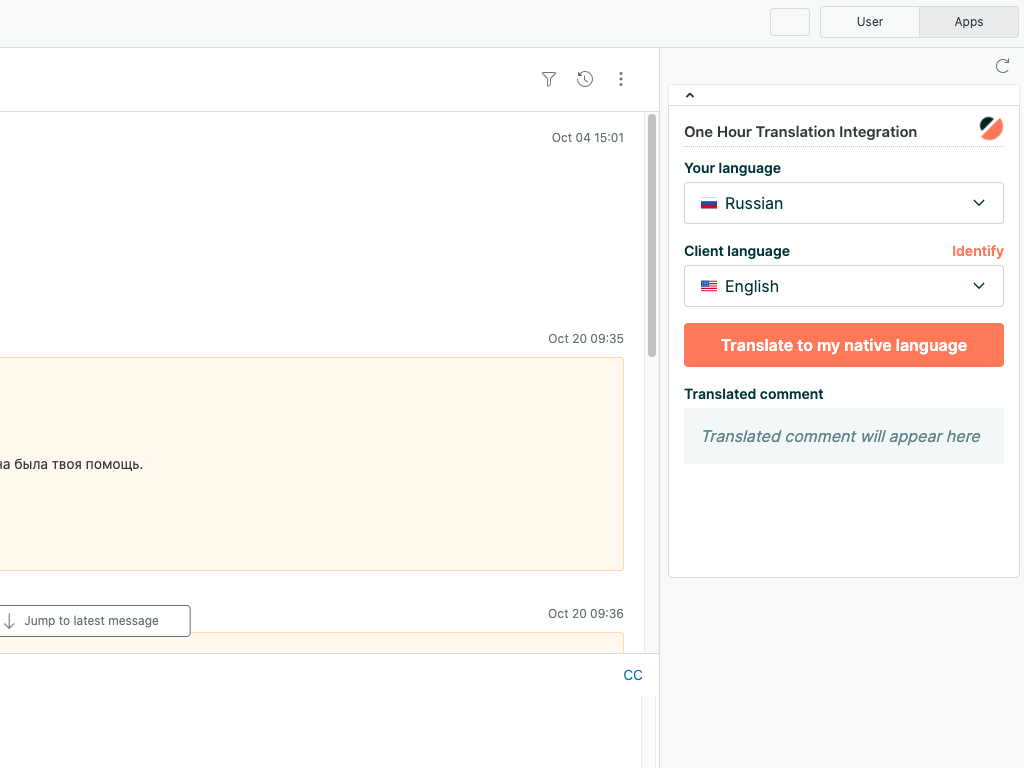Open the conversation filter icon
The width and height of the screenshot is (1024, 768).
tap(548, 79)
